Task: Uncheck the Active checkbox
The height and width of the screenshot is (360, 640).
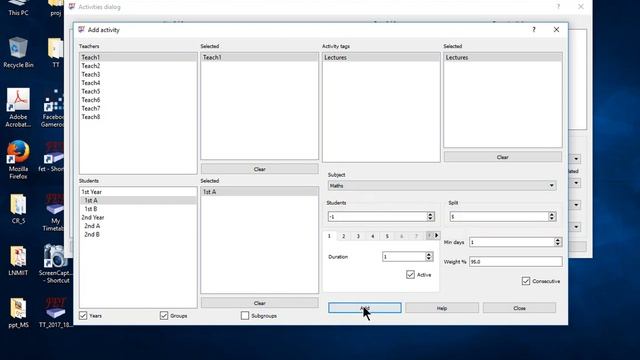Action: pyautogui.click(x=410, y=275)
